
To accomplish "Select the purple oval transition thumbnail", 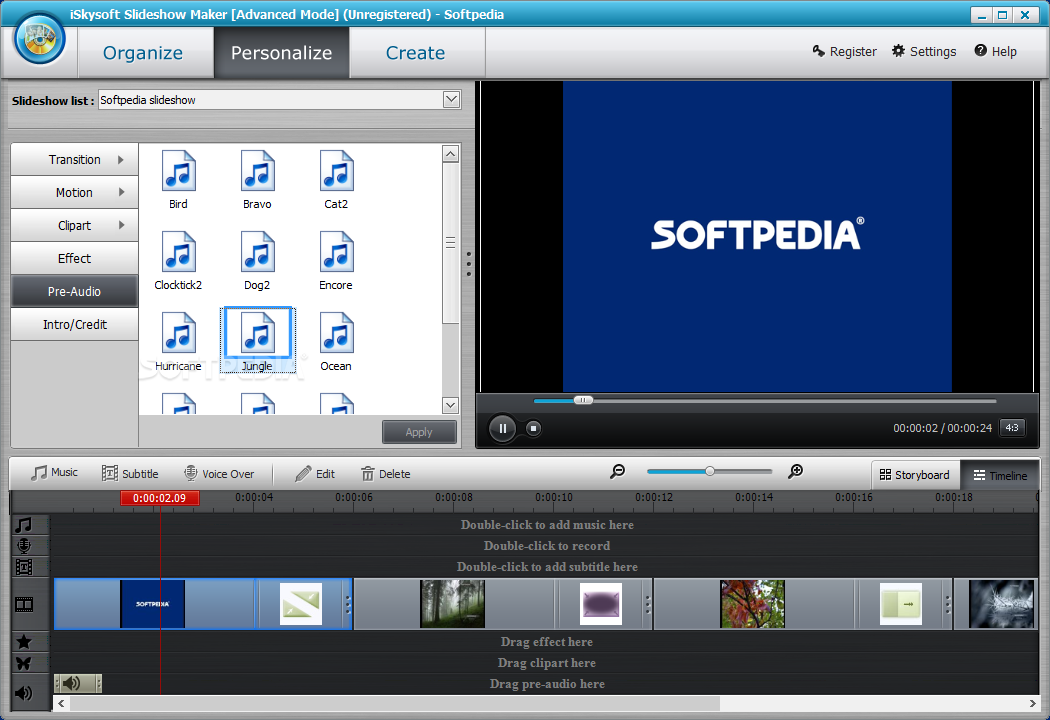I will (601, 604).
